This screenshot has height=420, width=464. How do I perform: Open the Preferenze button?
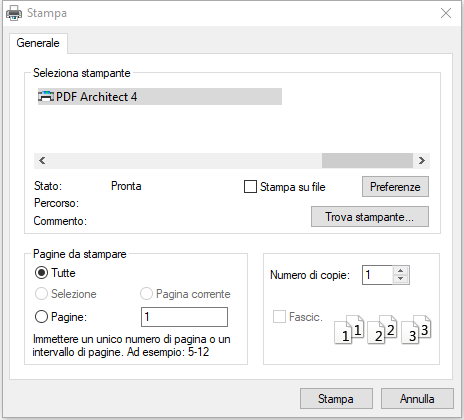(x=395, y=187)
